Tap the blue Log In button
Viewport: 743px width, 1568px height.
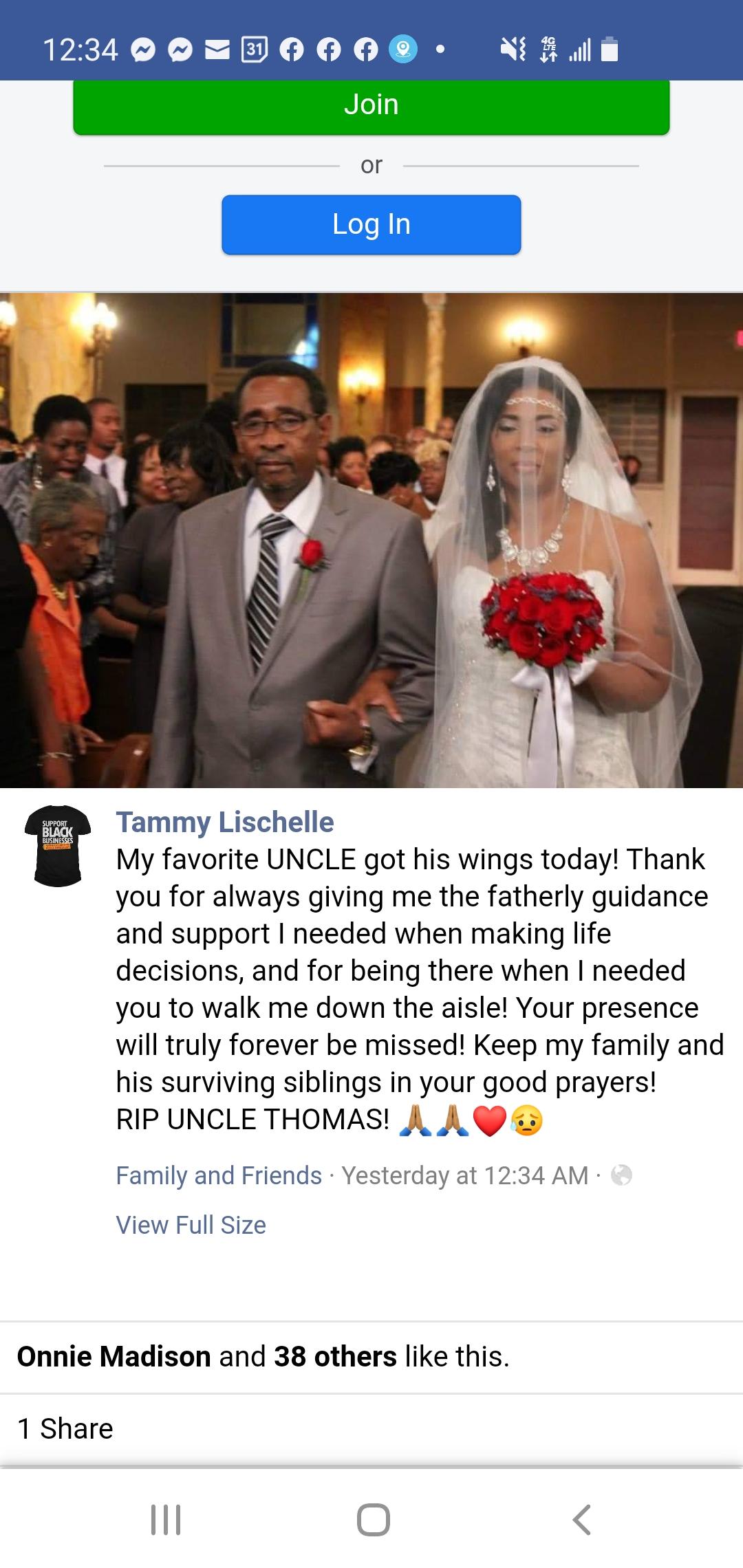[371, 224]
